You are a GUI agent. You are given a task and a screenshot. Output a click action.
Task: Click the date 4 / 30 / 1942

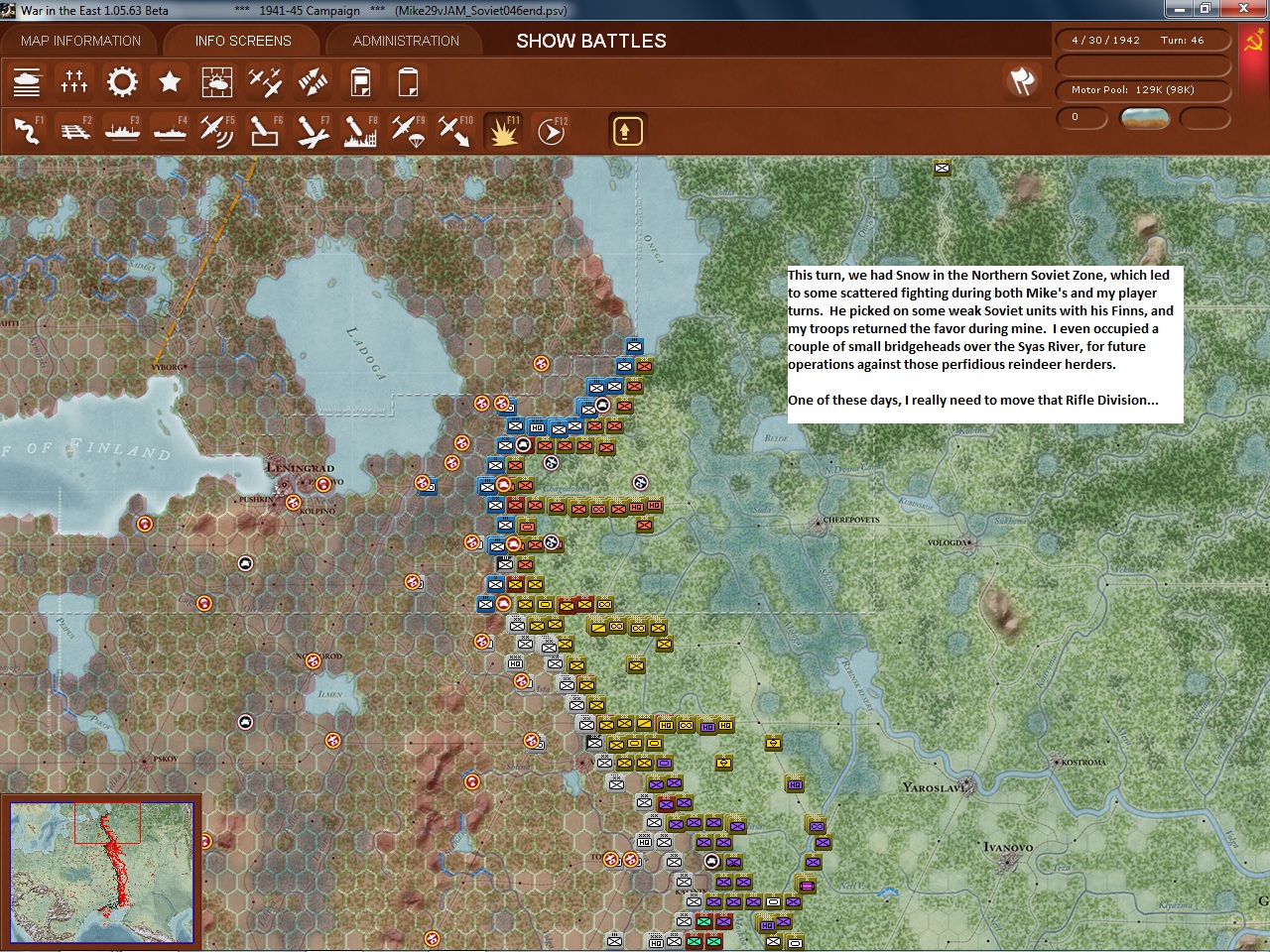(1105, 41)
